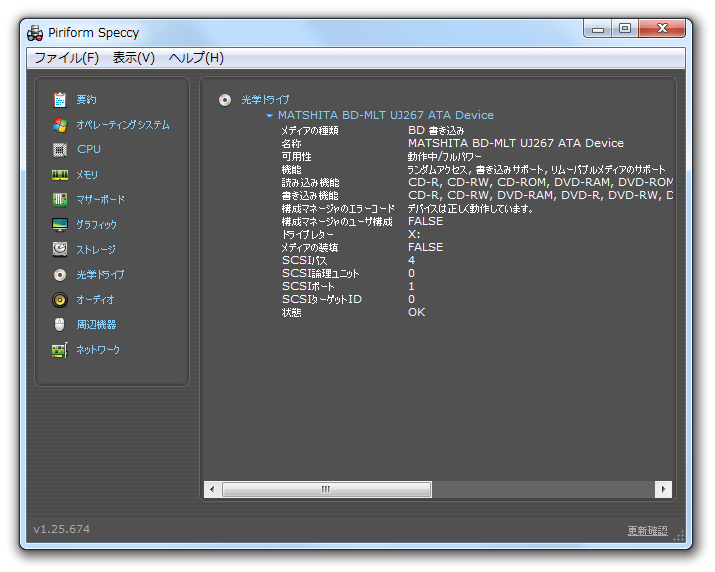The image size is (715, 572).
Task: Maximize the Piriform Speccy window
Action: (625, 29)
